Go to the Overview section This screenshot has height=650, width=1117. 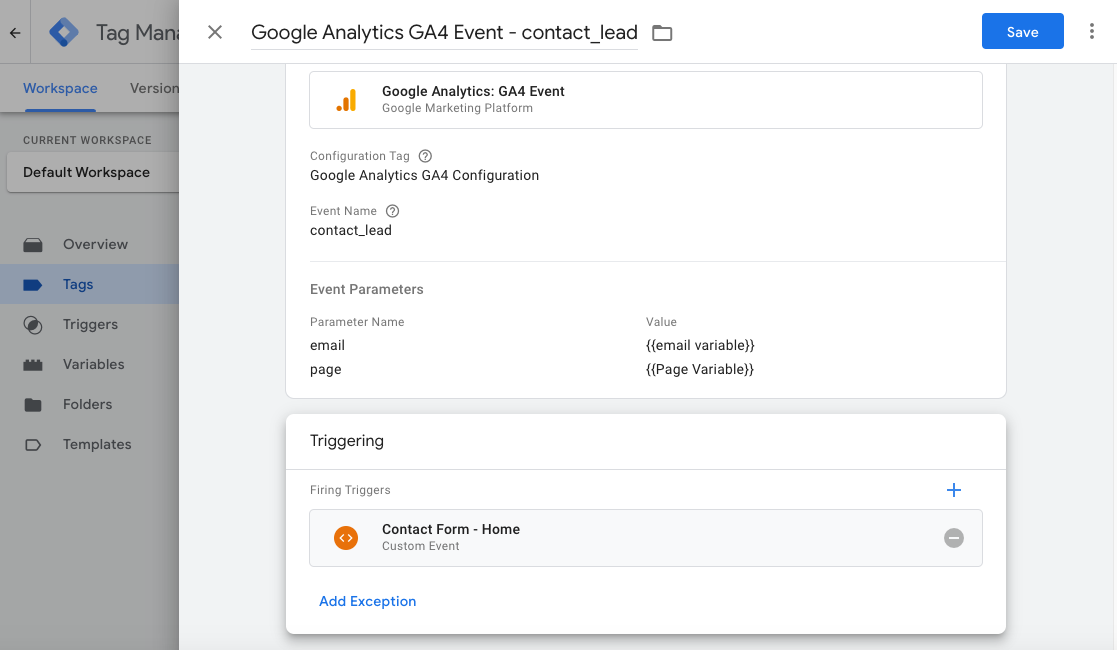(x=97, y=244)
